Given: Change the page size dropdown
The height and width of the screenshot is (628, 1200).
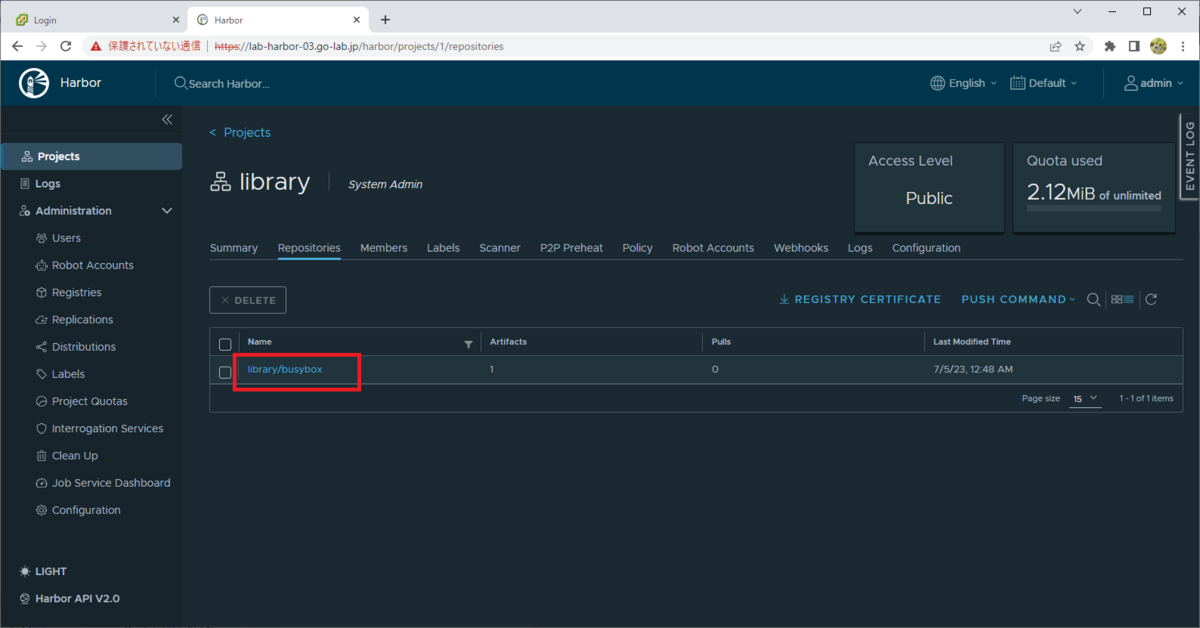Looking at the screenshot, I should pos(1085,398).
